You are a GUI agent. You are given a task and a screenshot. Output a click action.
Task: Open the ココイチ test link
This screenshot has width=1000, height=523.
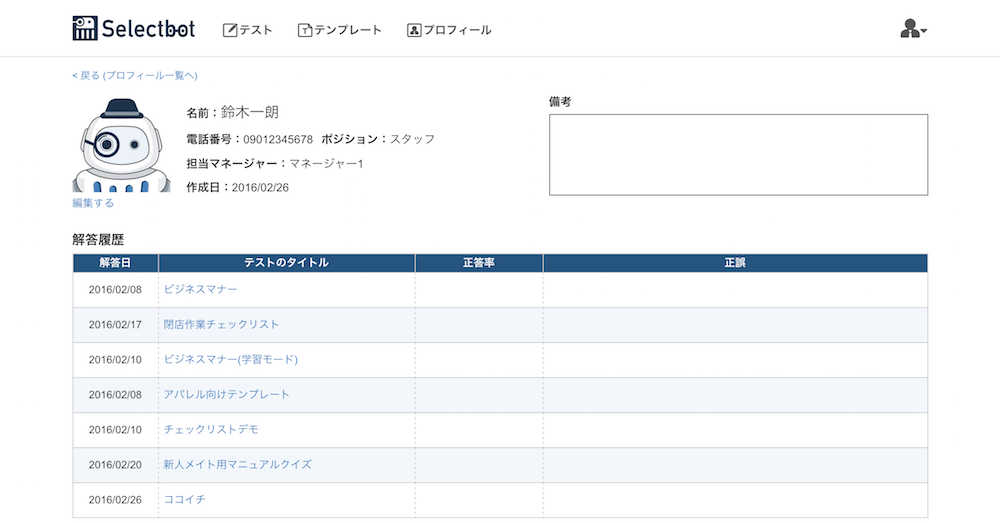(x=184, y=500)
